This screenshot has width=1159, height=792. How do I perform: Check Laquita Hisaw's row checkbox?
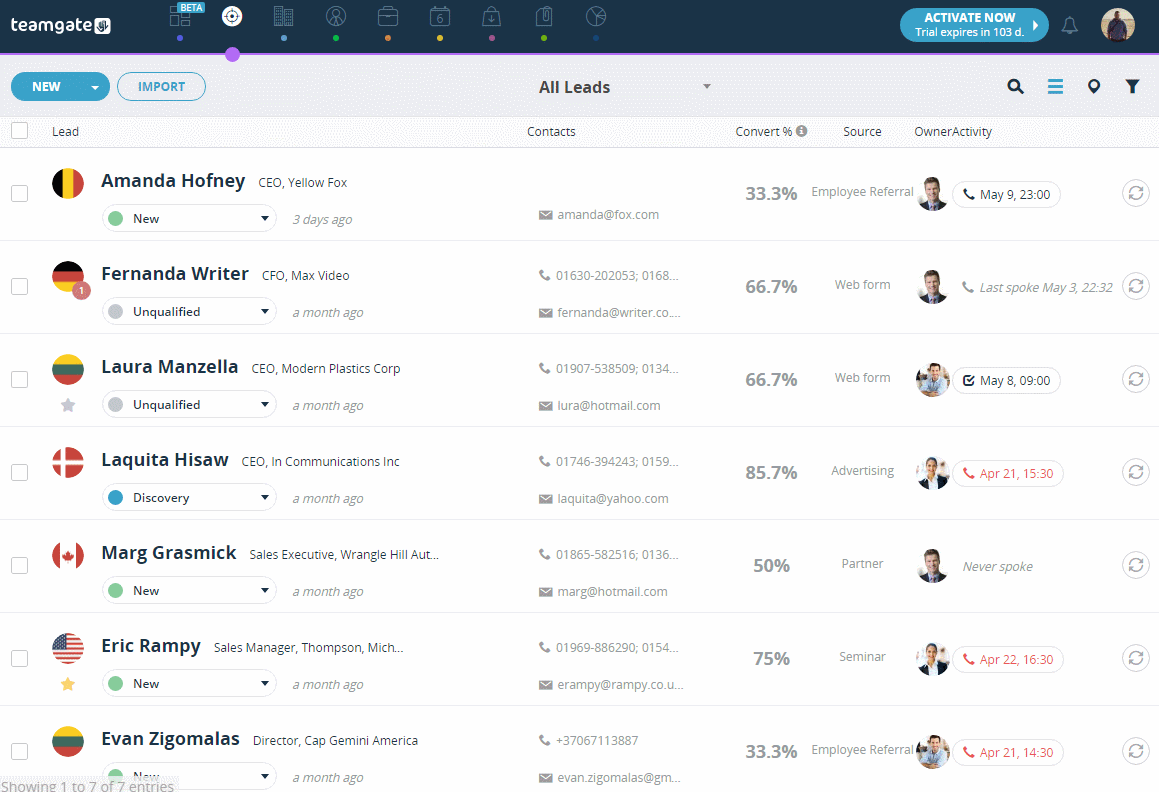(x=20, y=472)
